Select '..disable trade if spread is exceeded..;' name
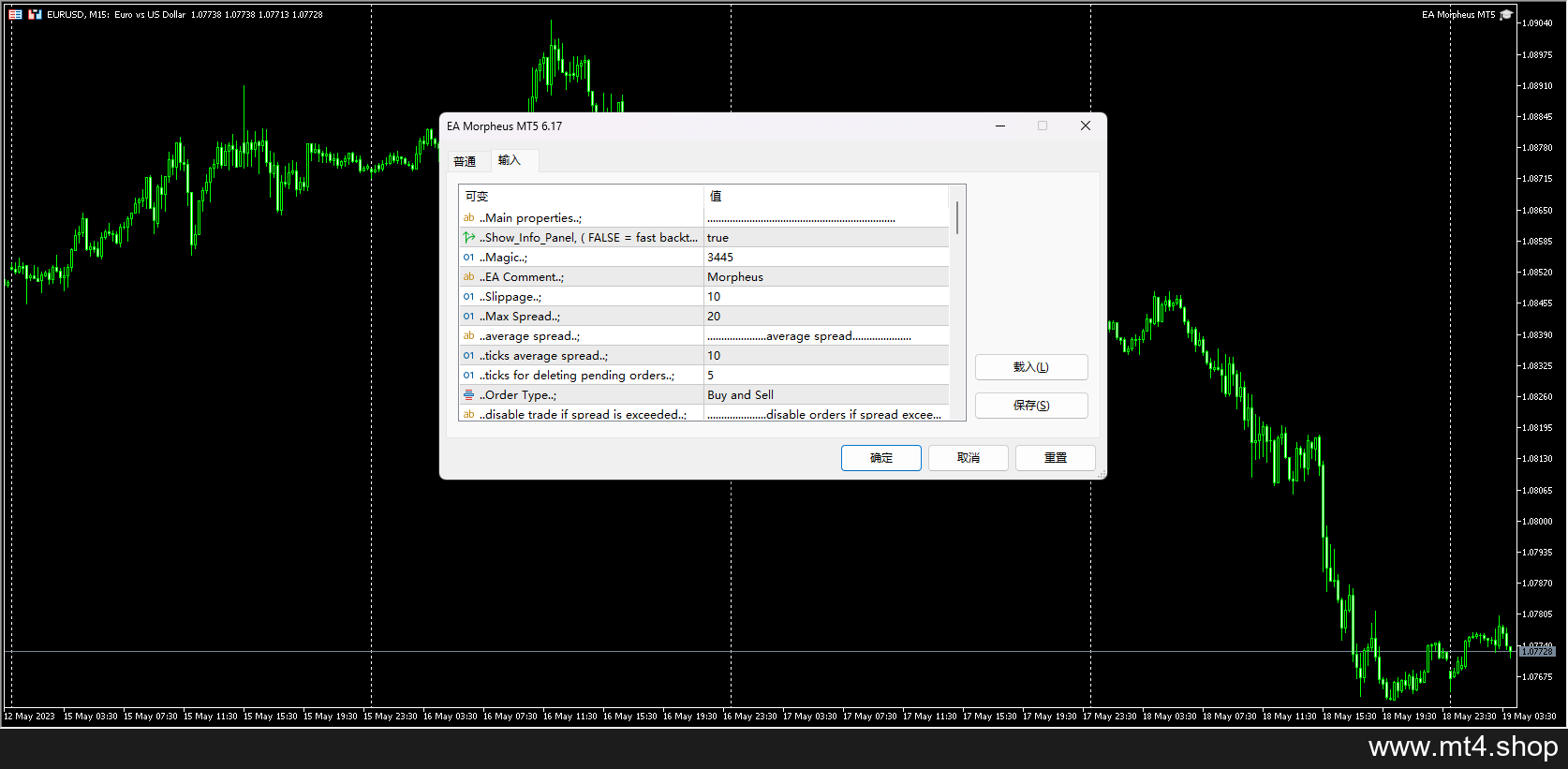Screen dimensions: 1568x769 583,414
